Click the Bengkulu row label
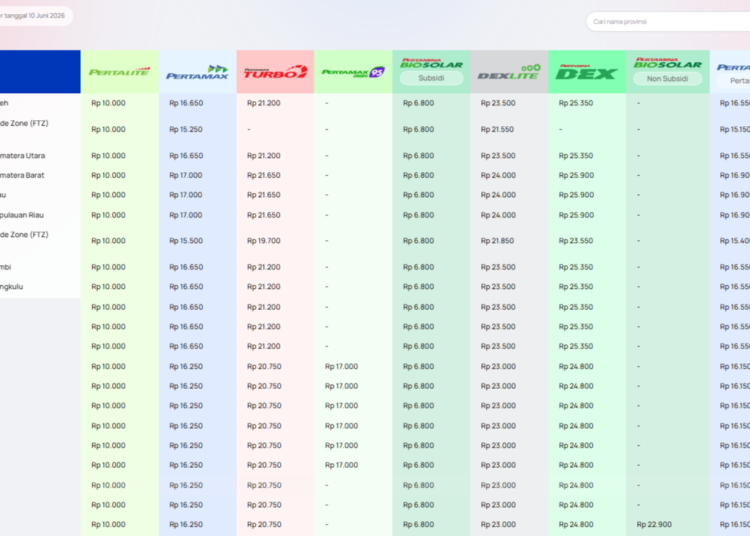Screen dimensions: 750x536 (x=11, y=286)
